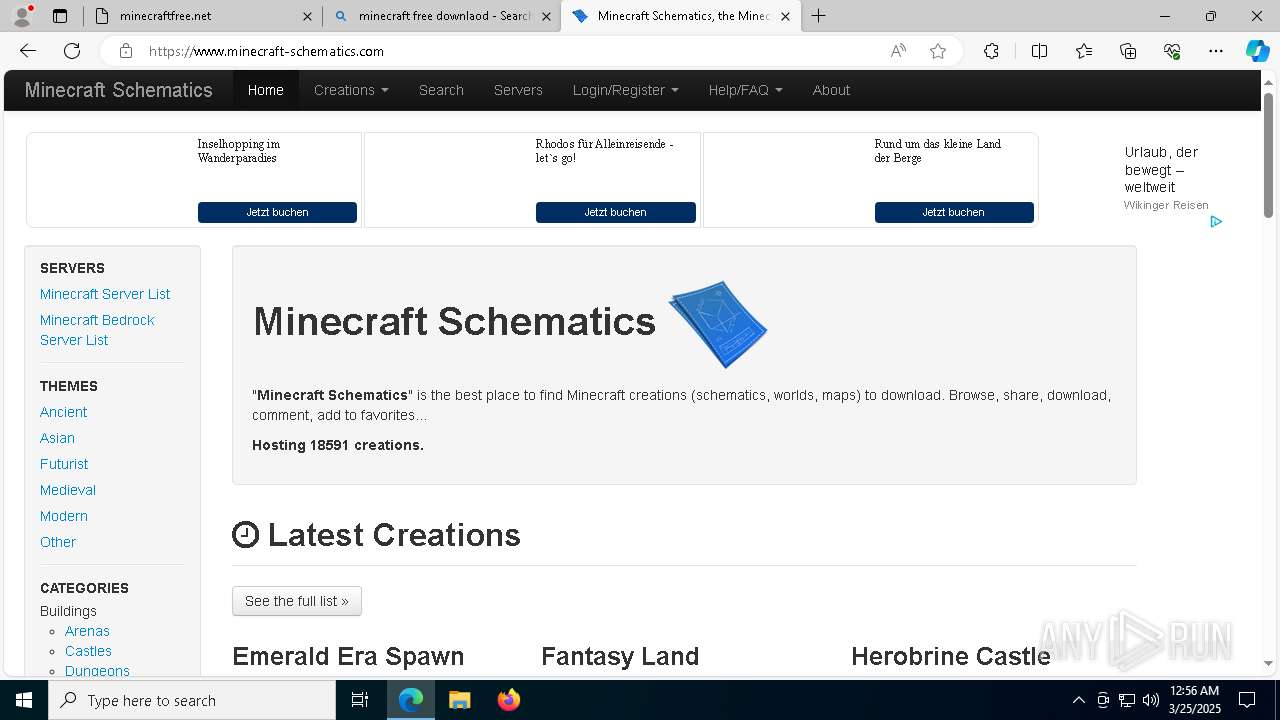Screen dimensions: 1280x720
Task: Open the About nav item
Action: (x=831, y=90)
